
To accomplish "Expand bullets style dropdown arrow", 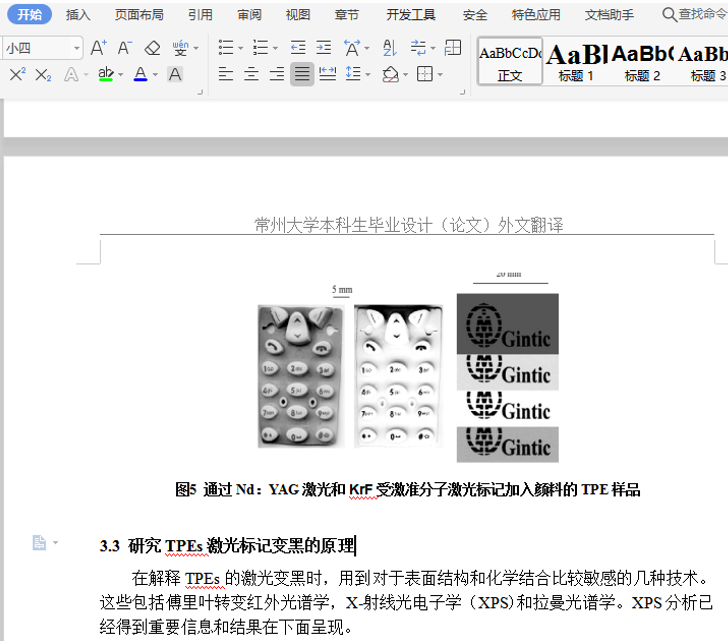I will 240,48.
